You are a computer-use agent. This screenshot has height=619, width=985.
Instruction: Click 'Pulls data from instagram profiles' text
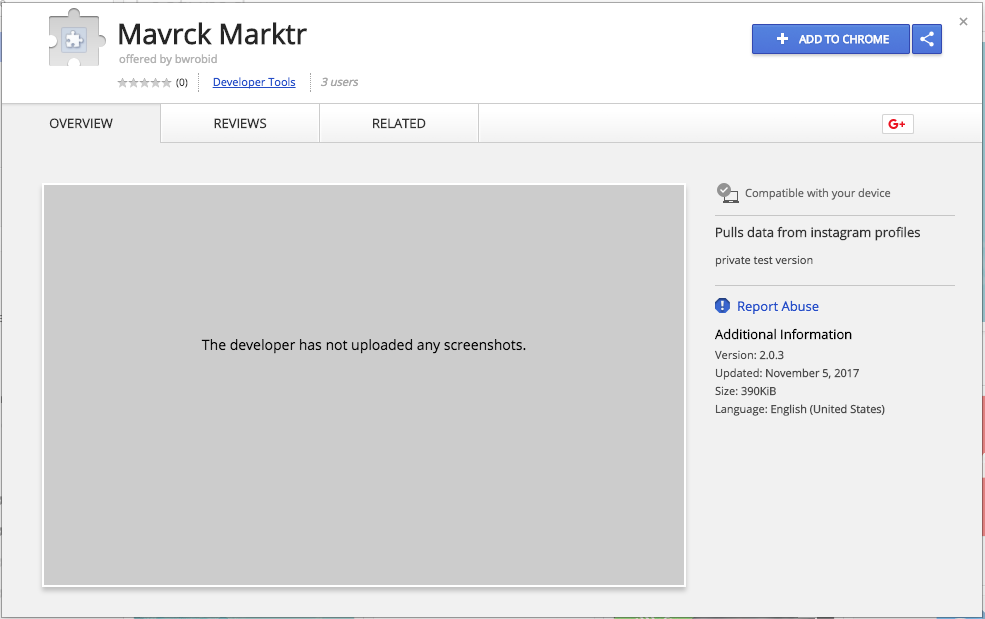click(817, 233)
